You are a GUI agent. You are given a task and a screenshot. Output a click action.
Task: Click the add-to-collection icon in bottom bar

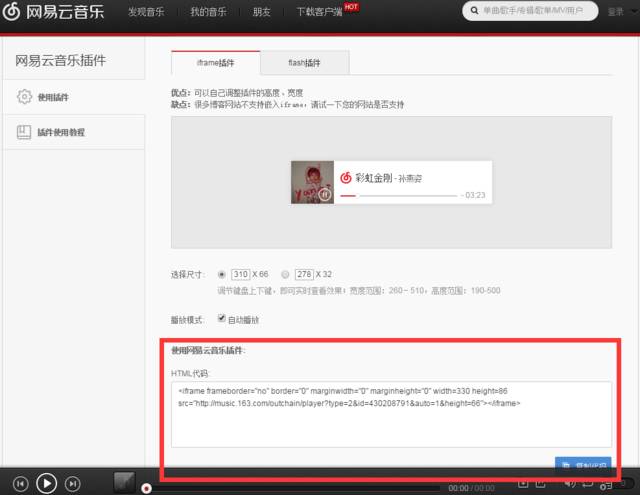[x=523, y=484]
